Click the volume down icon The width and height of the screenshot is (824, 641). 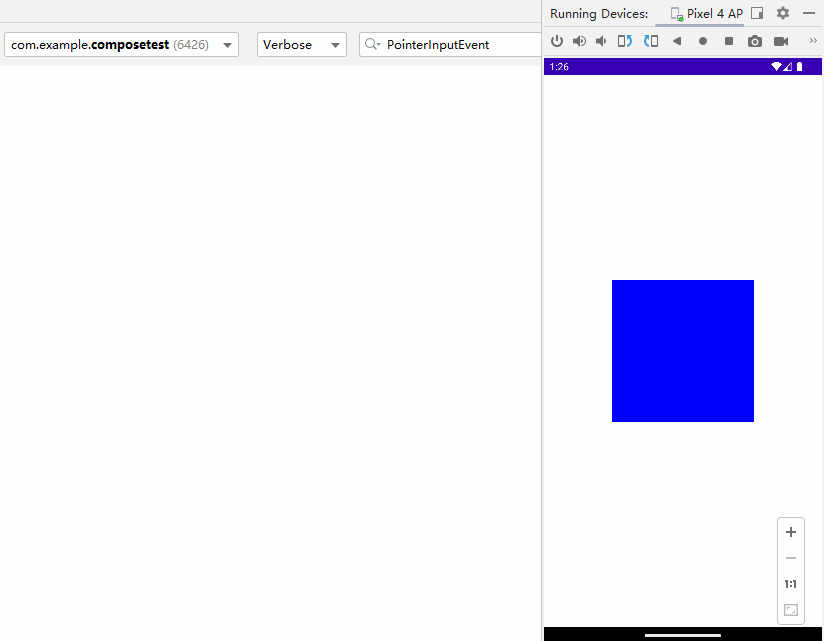[x=601, y=41]
